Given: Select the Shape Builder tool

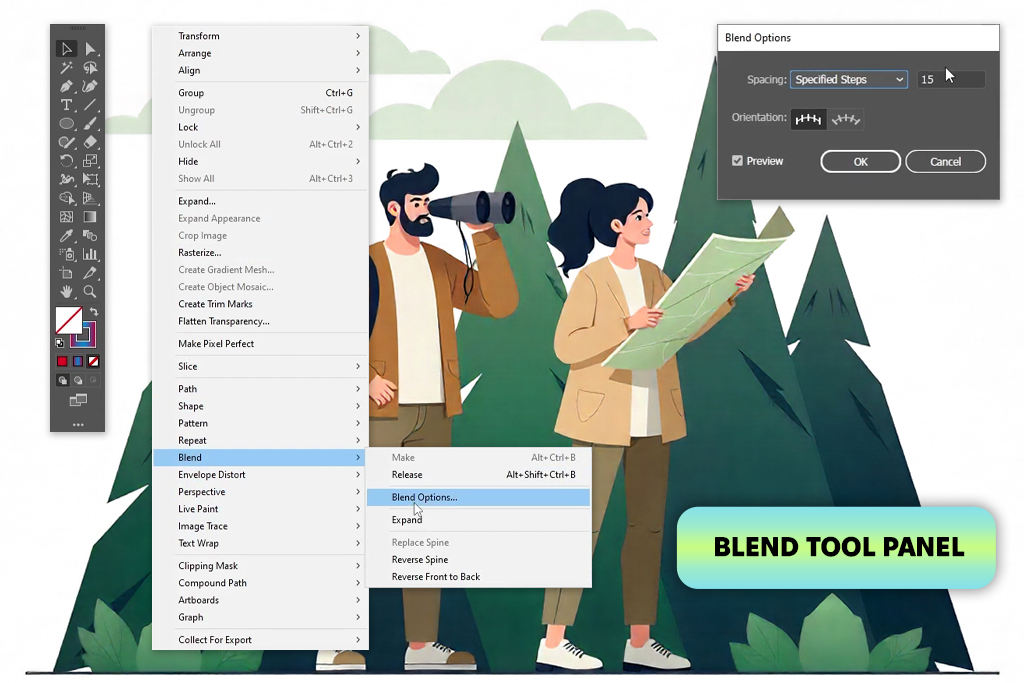Looking at the screenshot, I should [x=66, y=198].
